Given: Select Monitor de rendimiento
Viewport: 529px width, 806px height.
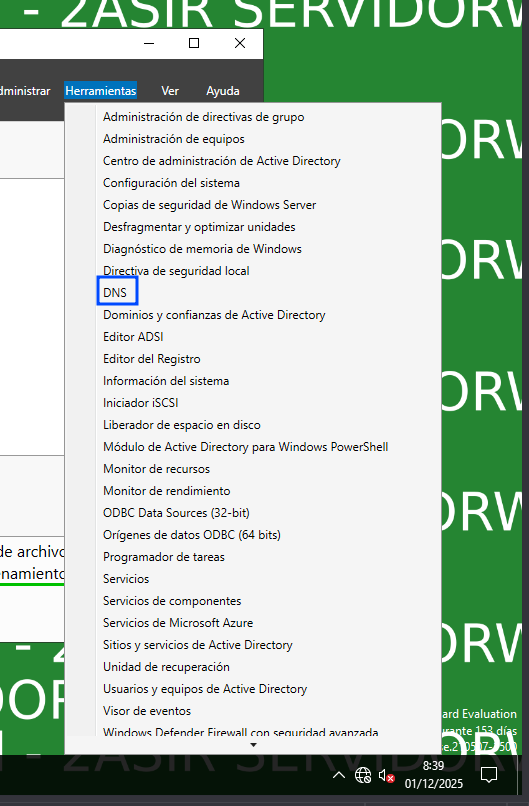Looking at the screenshot, I should tap(167, 491).
